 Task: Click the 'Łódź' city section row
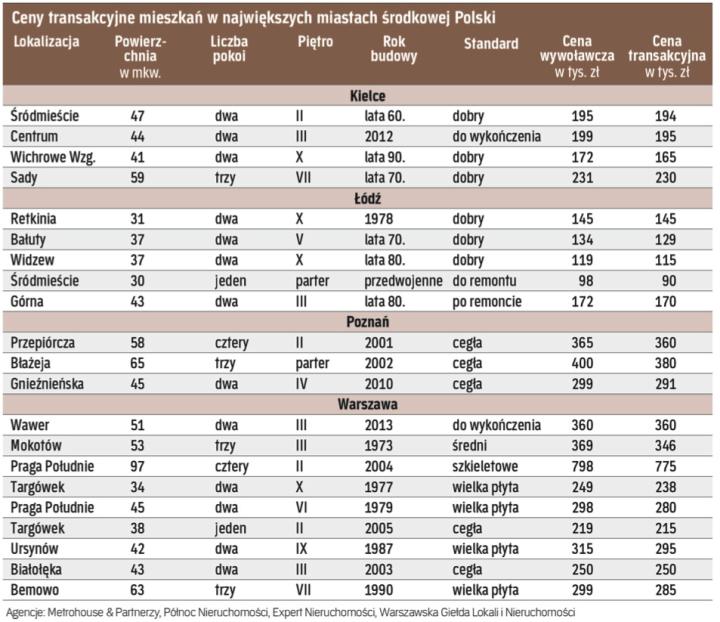(360, 198)
